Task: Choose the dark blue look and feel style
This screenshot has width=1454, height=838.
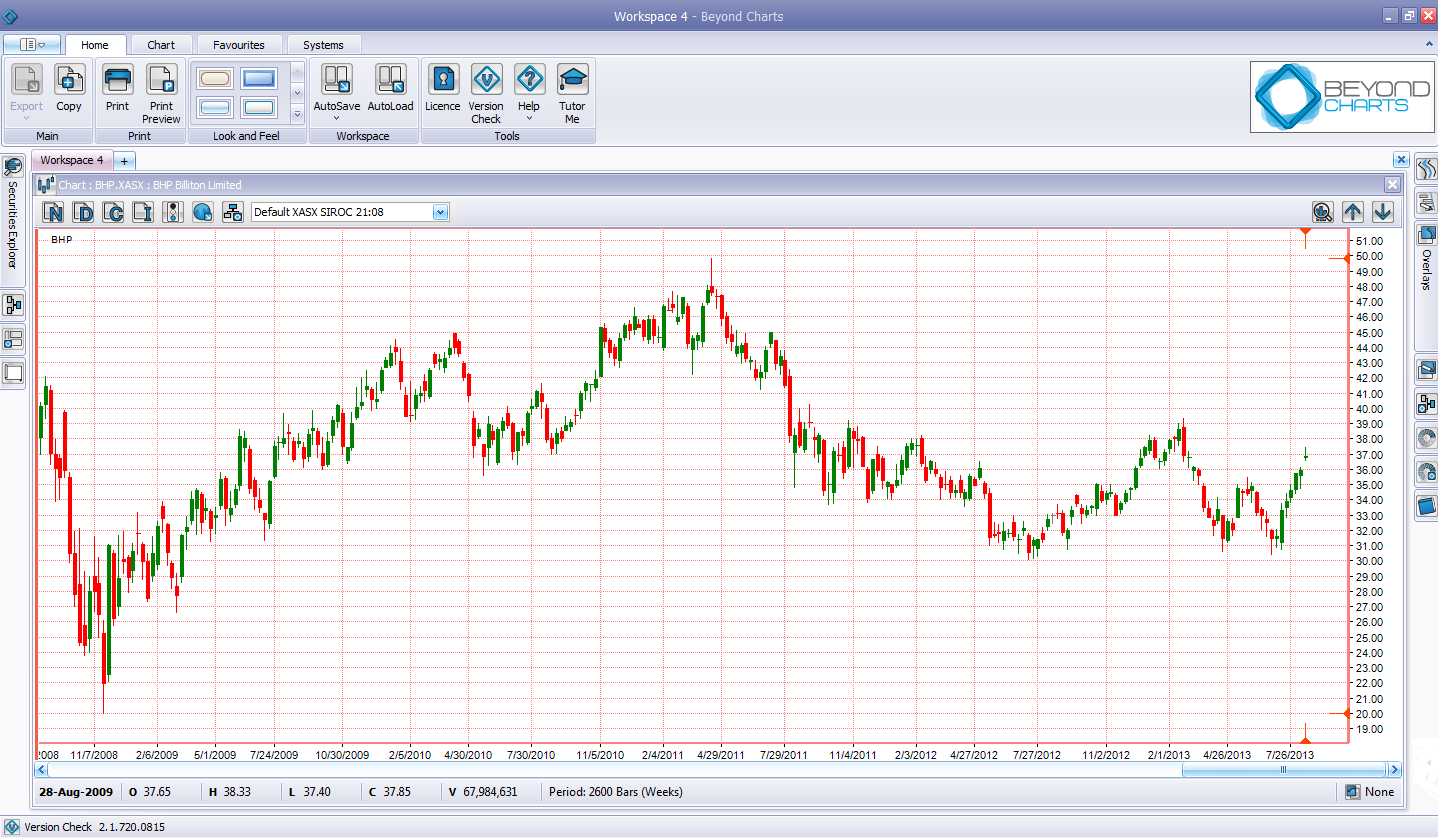Action: pyautogui.click(x=259, y=78)
